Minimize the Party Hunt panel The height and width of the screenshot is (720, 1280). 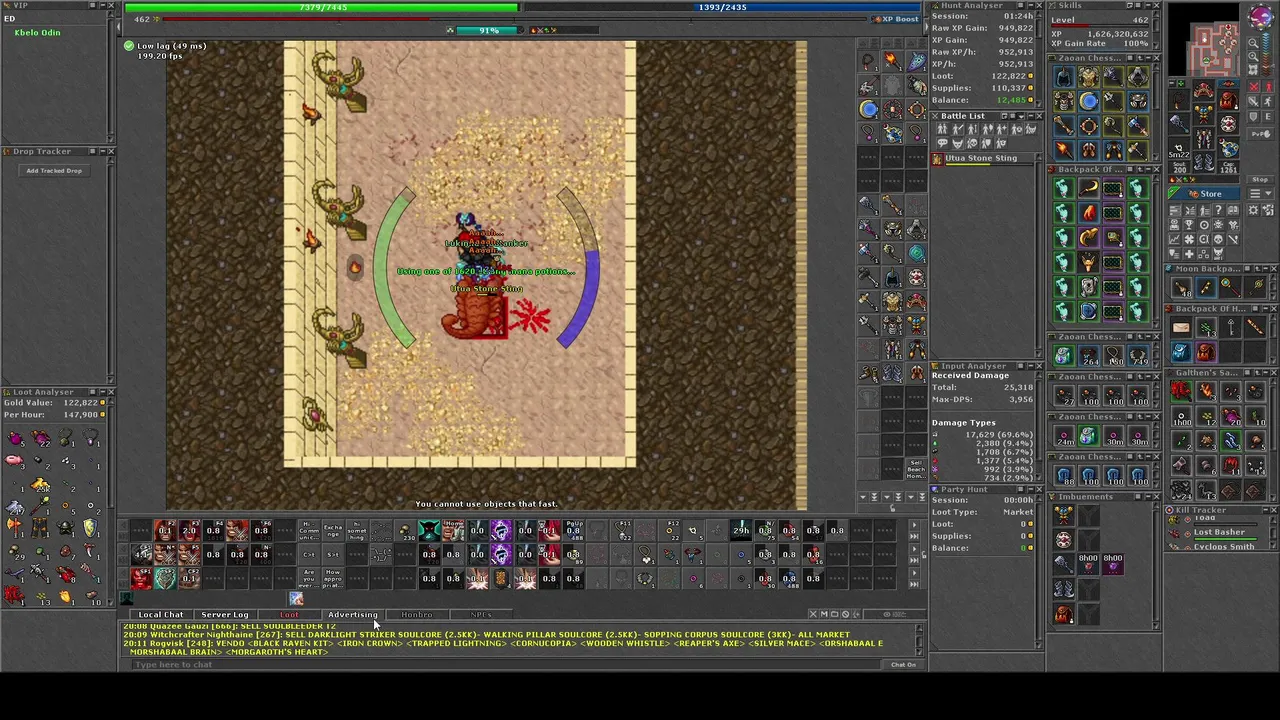click(1031, 489)
